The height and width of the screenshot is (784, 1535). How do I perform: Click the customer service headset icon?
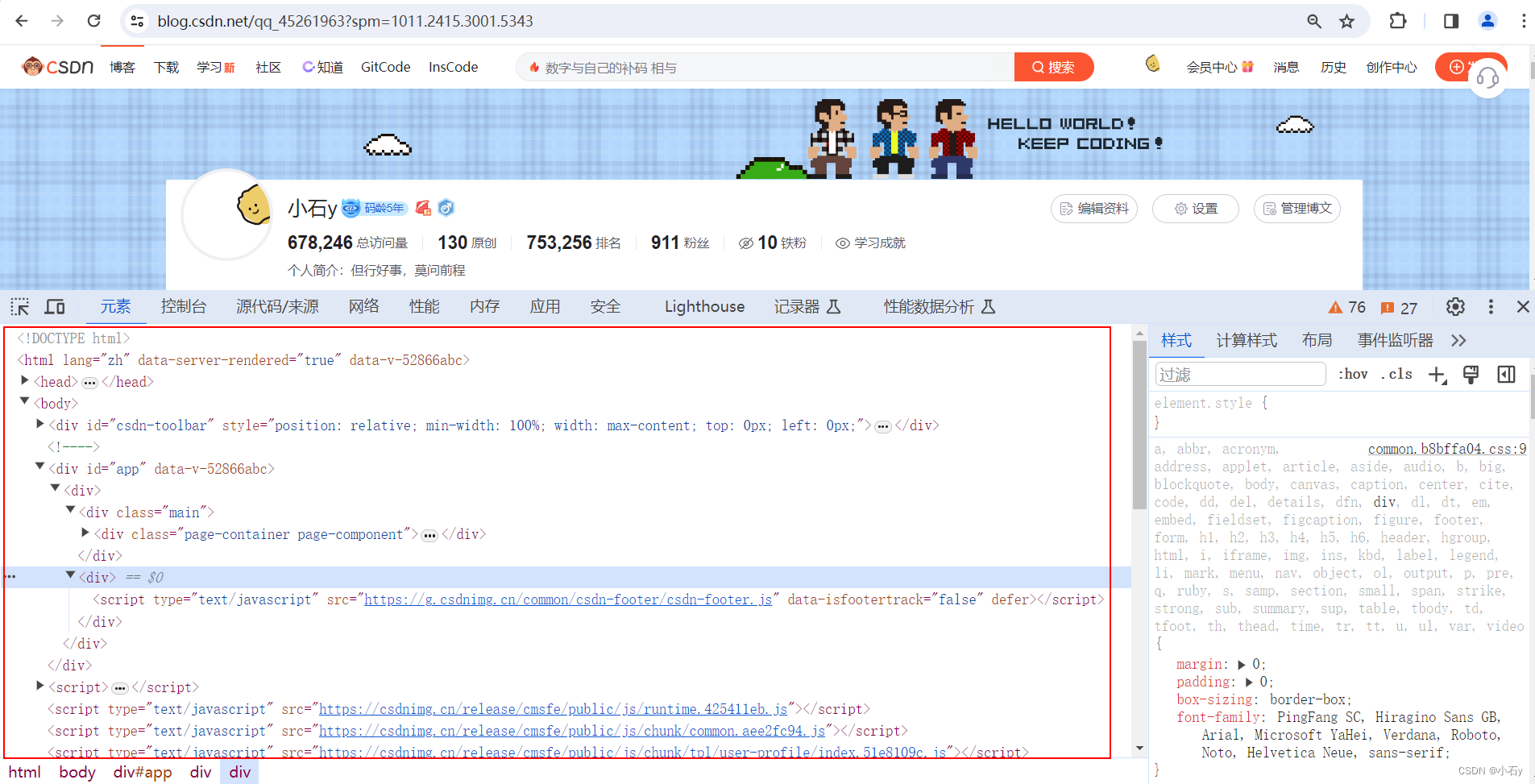tap(1487, 78)
